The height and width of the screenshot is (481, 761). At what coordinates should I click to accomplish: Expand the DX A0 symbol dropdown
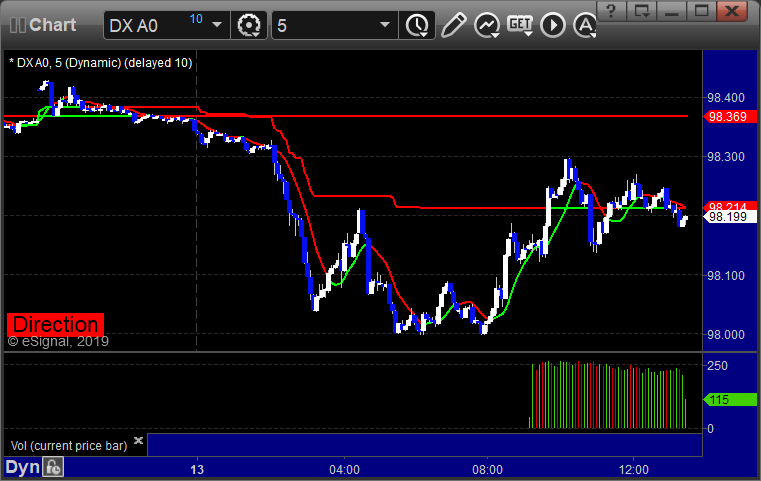[217, 25]
